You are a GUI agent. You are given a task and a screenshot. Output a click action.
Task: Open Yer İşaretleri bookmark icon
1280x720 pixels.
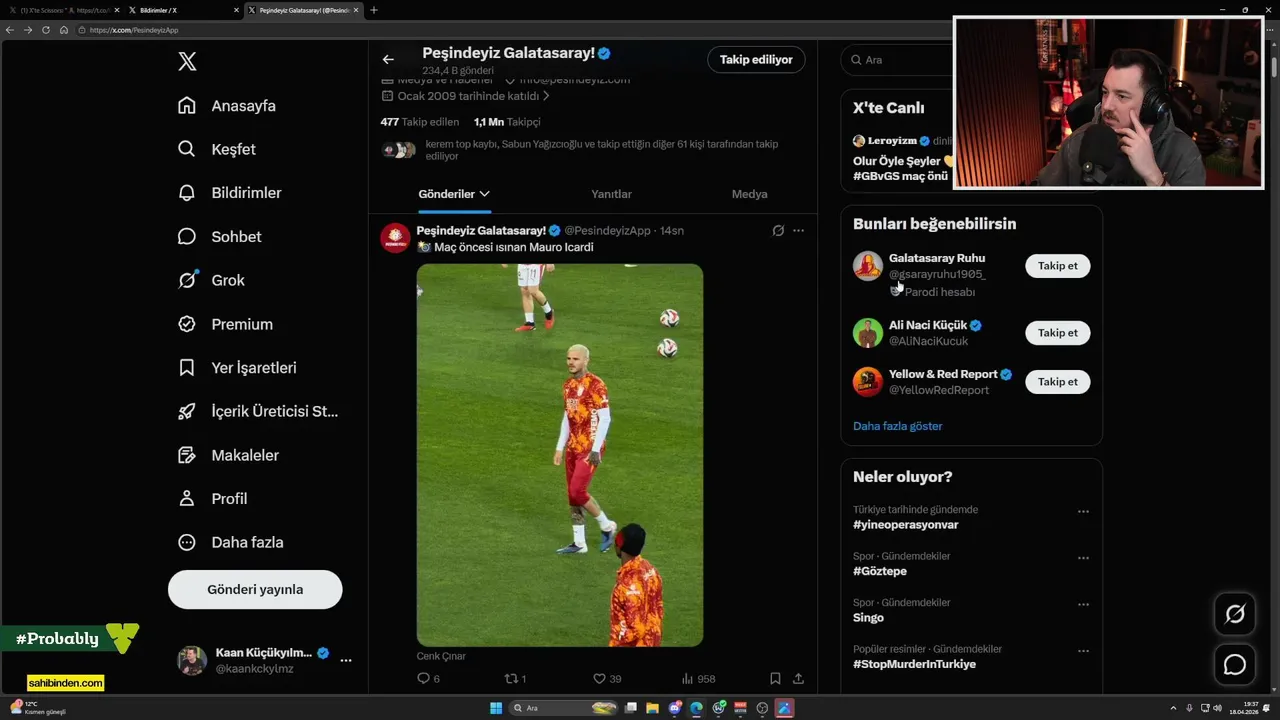click(187, 368)
